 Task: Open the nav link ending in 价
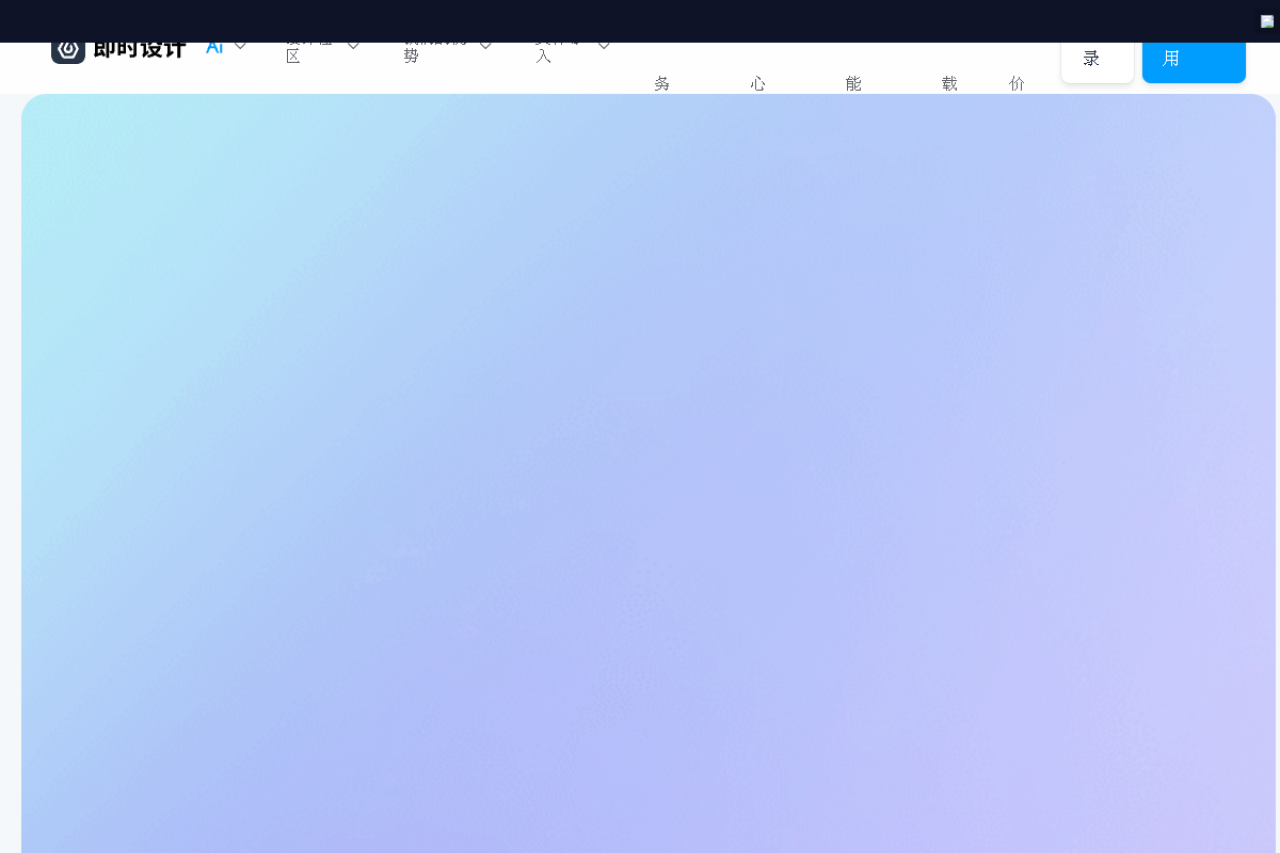pyautogui.click(x=1017, y=84)
